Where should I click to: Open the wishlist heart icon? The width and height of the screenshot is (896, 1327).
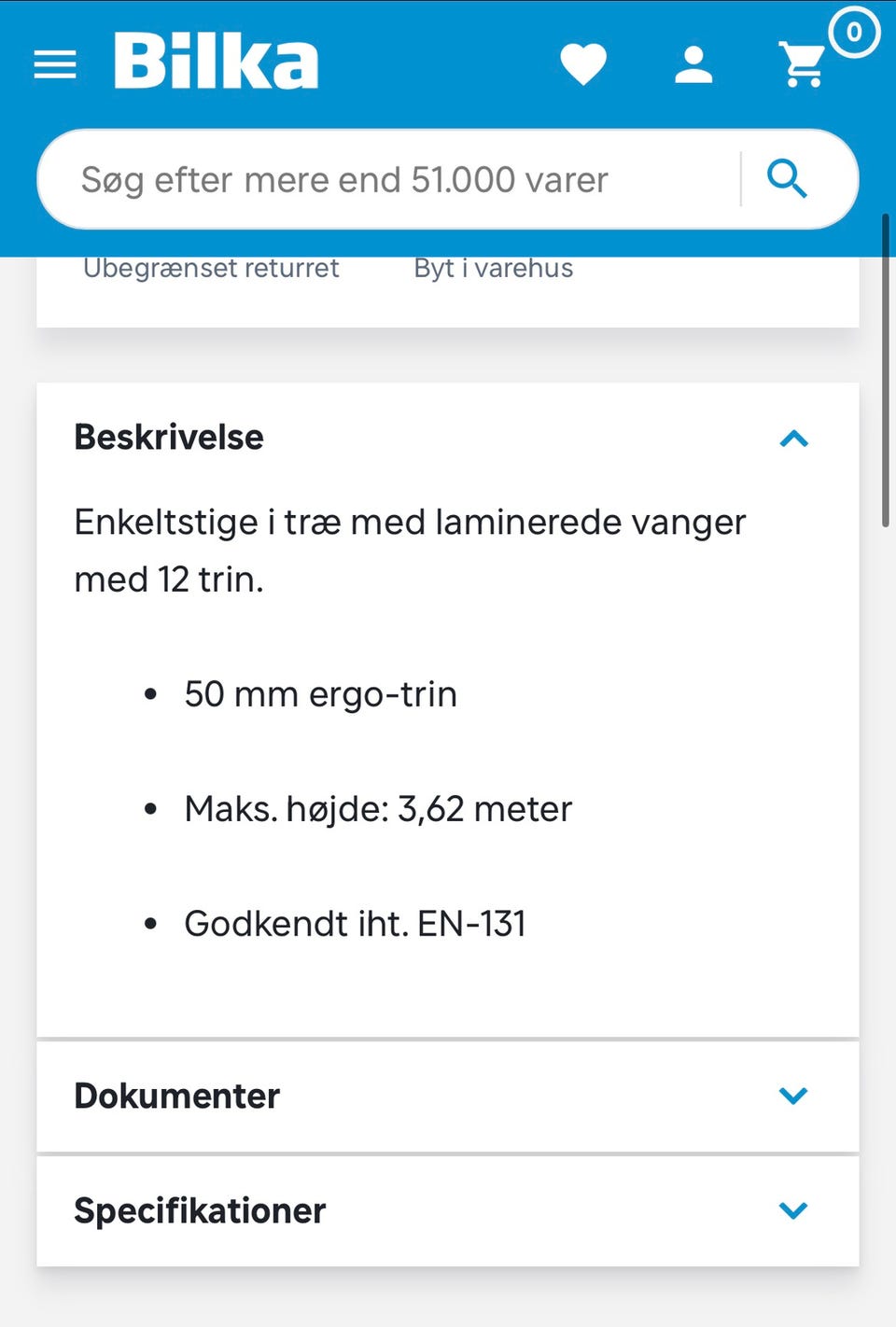tap(583, 64)
